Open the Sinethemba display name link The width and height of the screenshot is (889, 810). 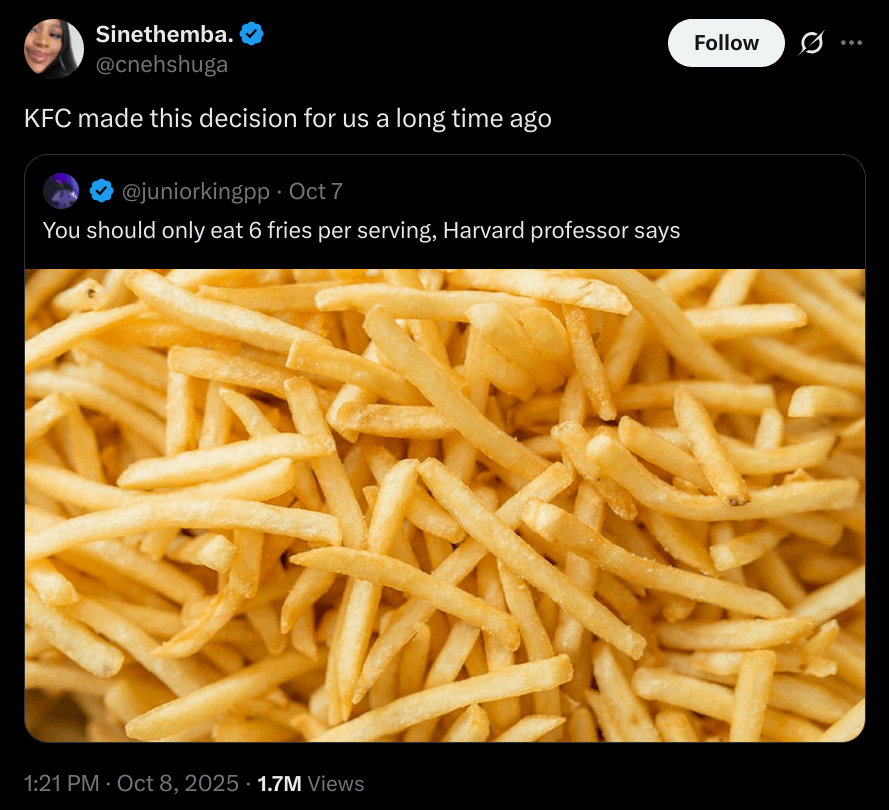coord(165,35)
